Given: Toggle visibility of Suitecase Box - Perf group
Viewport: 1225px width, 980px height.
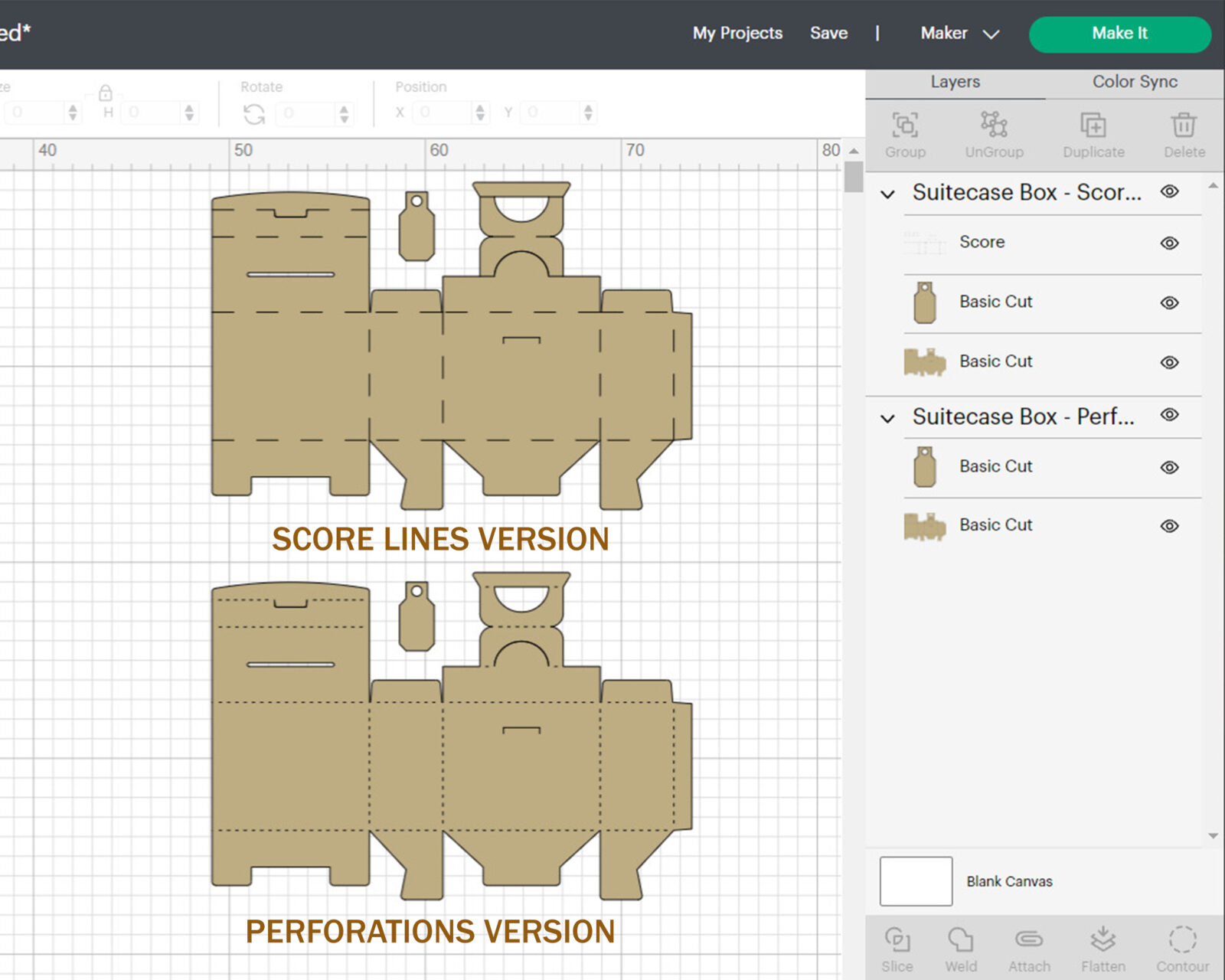Looking at the screenshot, I should click(1169, 415).
